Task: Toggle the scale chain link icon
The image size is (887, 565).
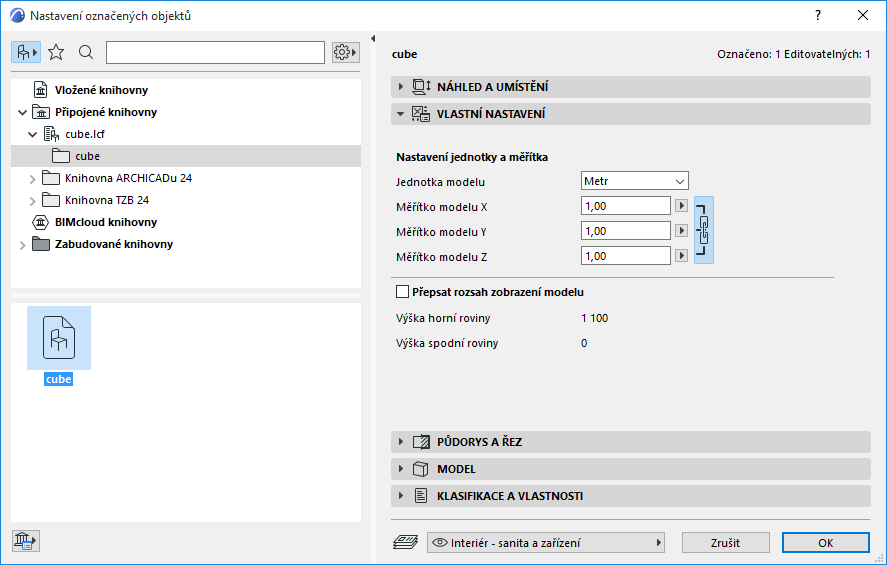Action: pos(704,230)
